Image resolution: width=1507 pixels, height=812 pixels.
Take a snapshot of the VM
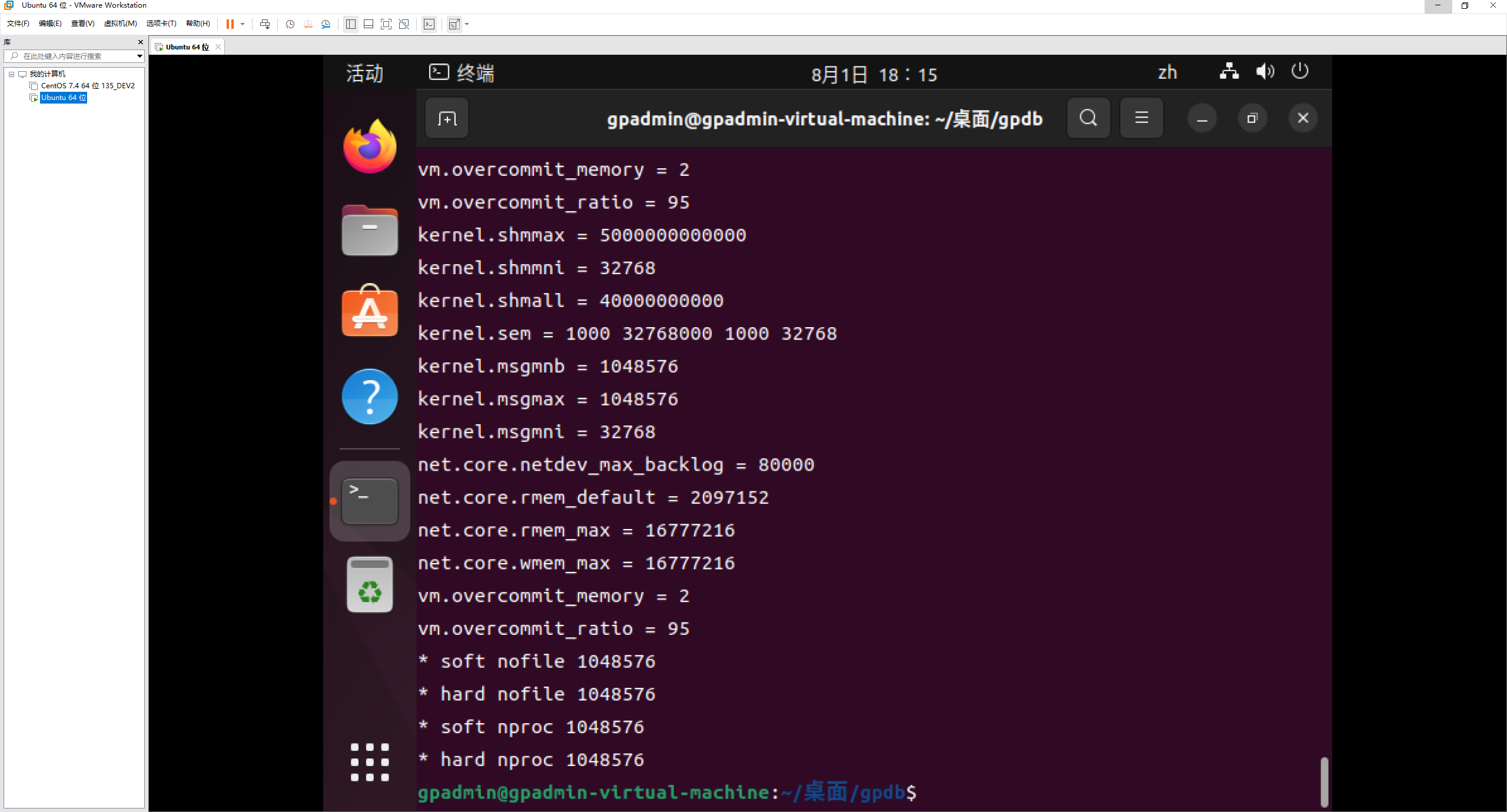[290, 24]
